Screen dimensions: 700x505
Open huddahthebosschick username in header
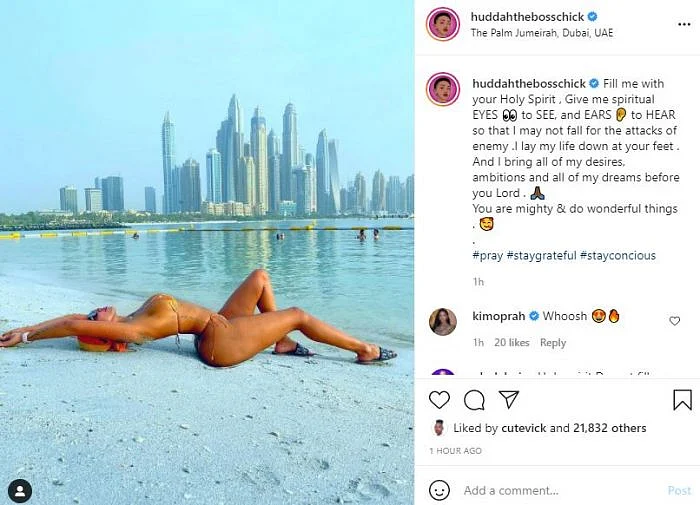[527, 17]
